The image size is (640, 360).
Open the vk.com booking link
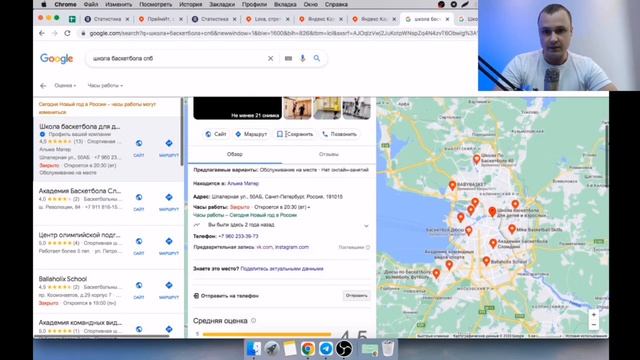[264, 247]
